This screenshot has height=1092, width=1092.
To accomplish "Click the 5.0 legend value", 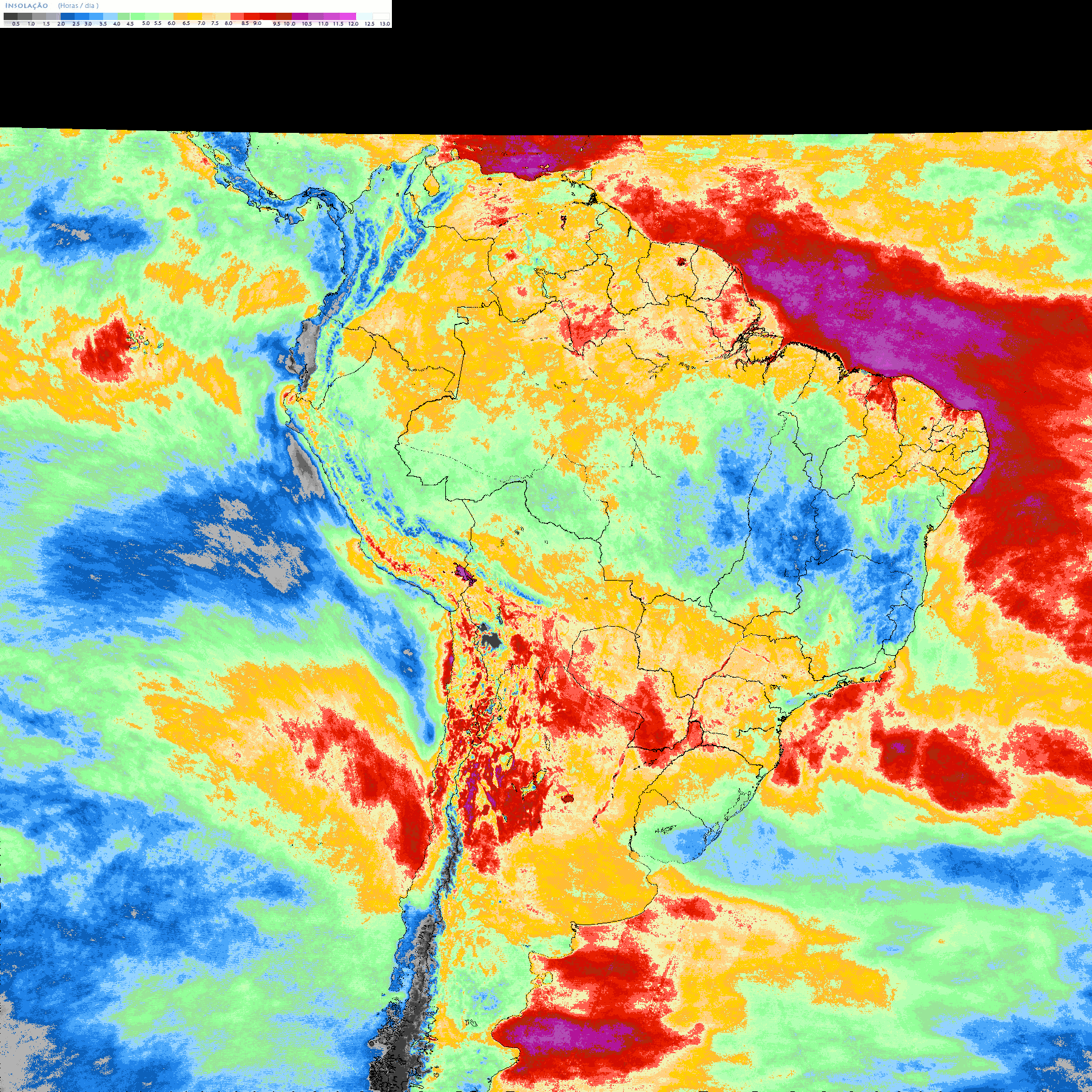I will point(146,23).
